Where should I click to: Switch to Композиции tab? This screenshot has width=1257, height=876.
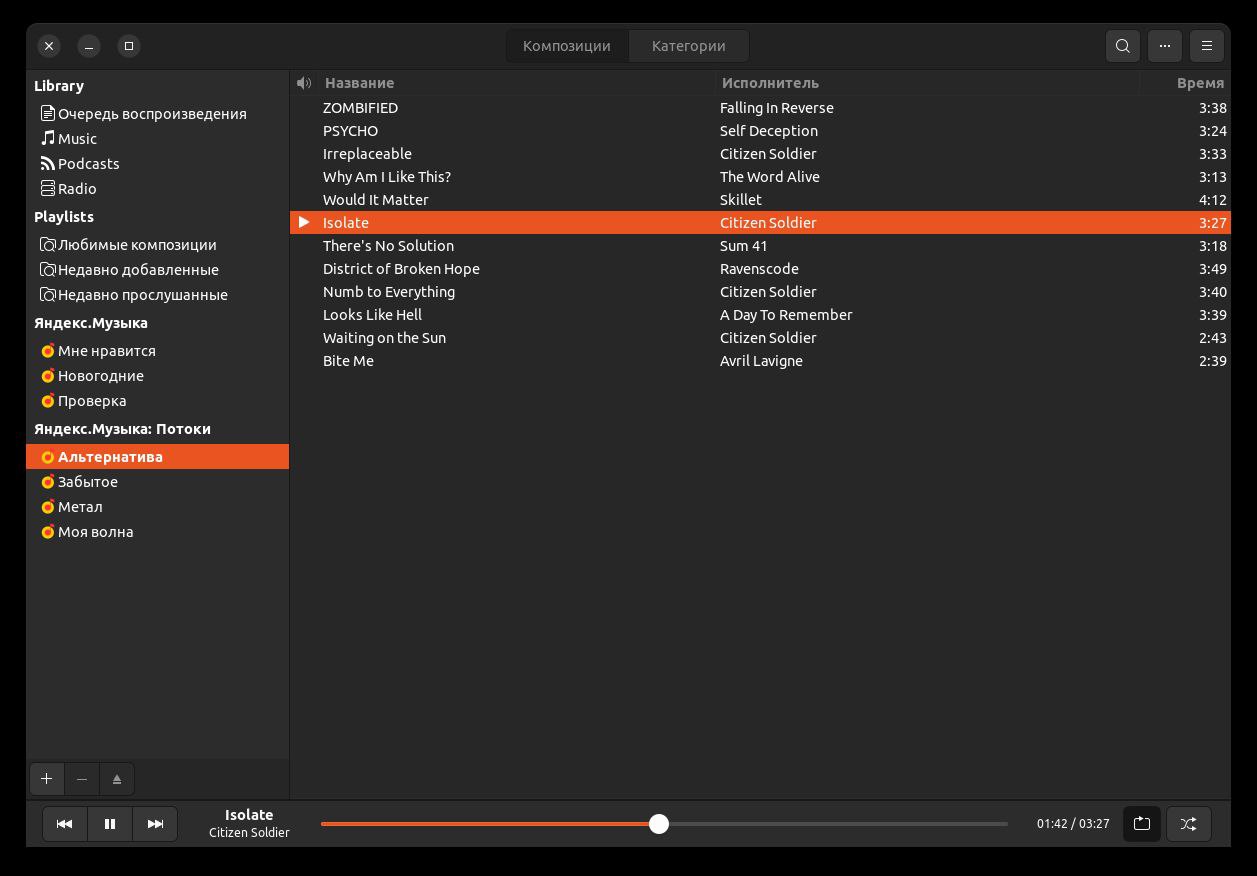click(567, 46)
